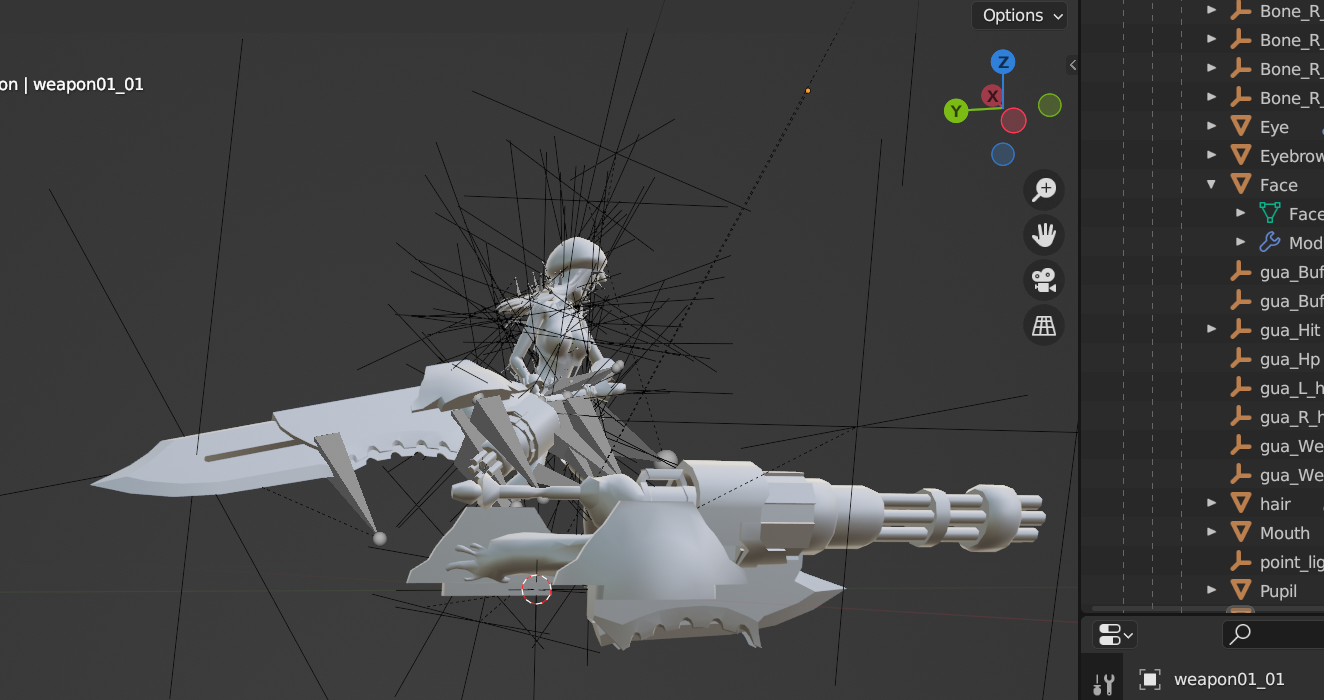The image size is (1324, 700).
Task: Click the negative Z blue gizmo circle
Action: [1003, 154]
